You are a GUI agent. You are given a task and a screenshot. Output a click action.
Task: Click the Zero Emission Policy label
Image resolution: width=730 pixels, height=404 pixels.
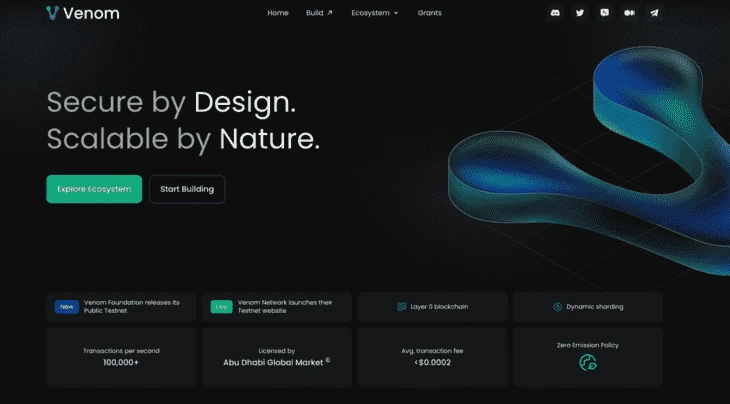588,345
